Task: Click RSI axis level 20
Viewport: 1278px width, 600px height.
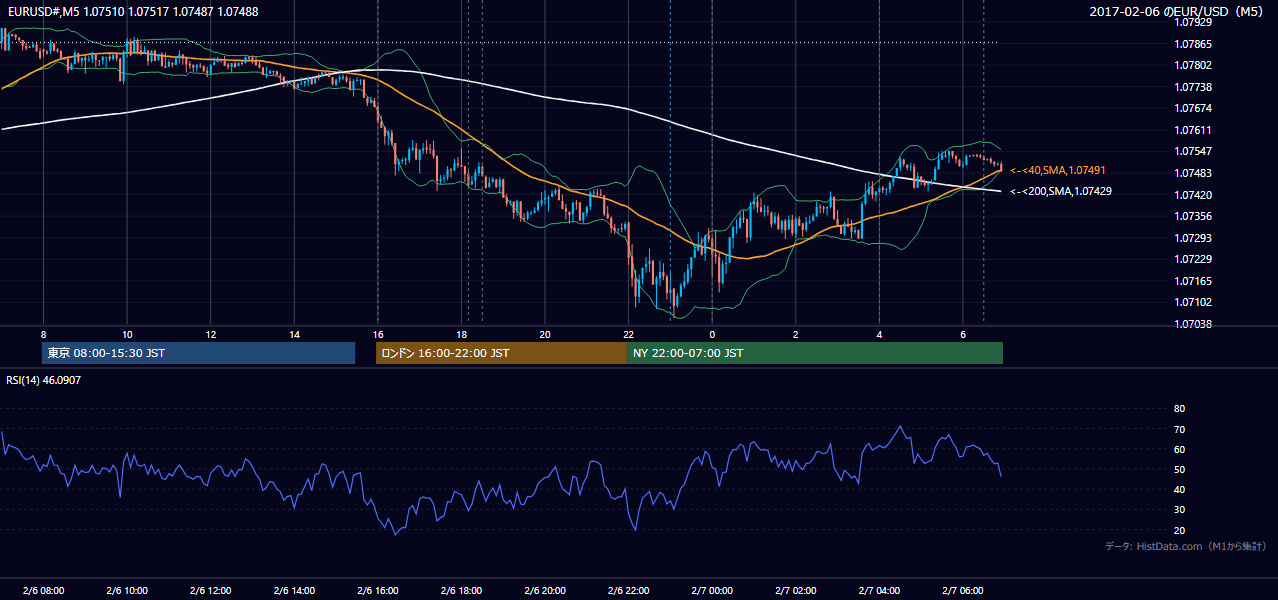Action: coord(1179,531)
